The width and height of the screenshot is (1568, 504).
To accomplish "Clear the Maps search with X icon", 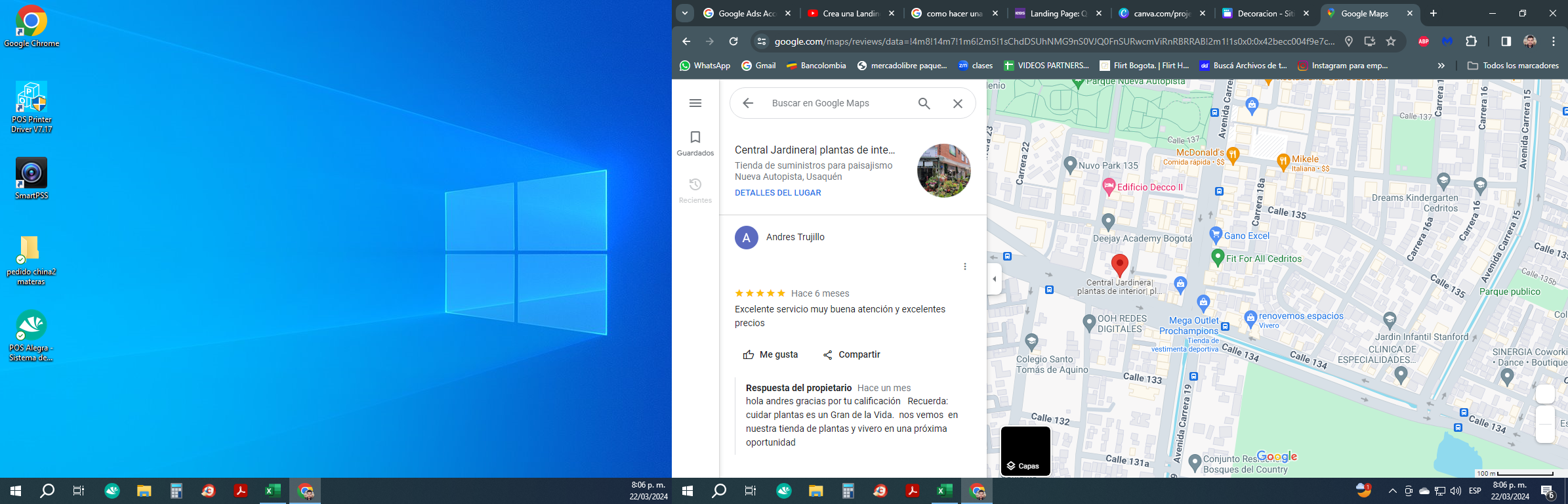I will [958, 103].
